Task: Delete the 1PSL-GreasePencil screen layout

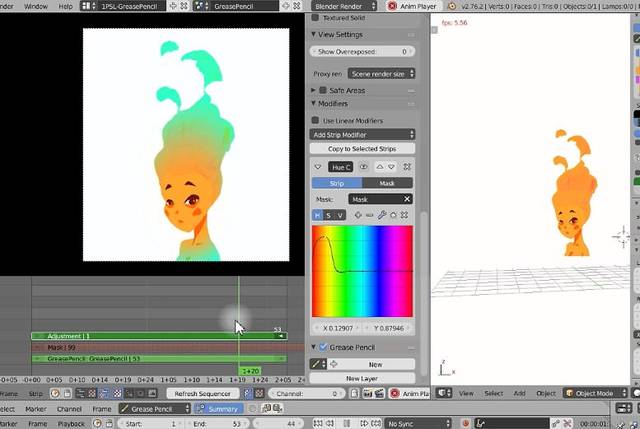Action: [184, 6]
